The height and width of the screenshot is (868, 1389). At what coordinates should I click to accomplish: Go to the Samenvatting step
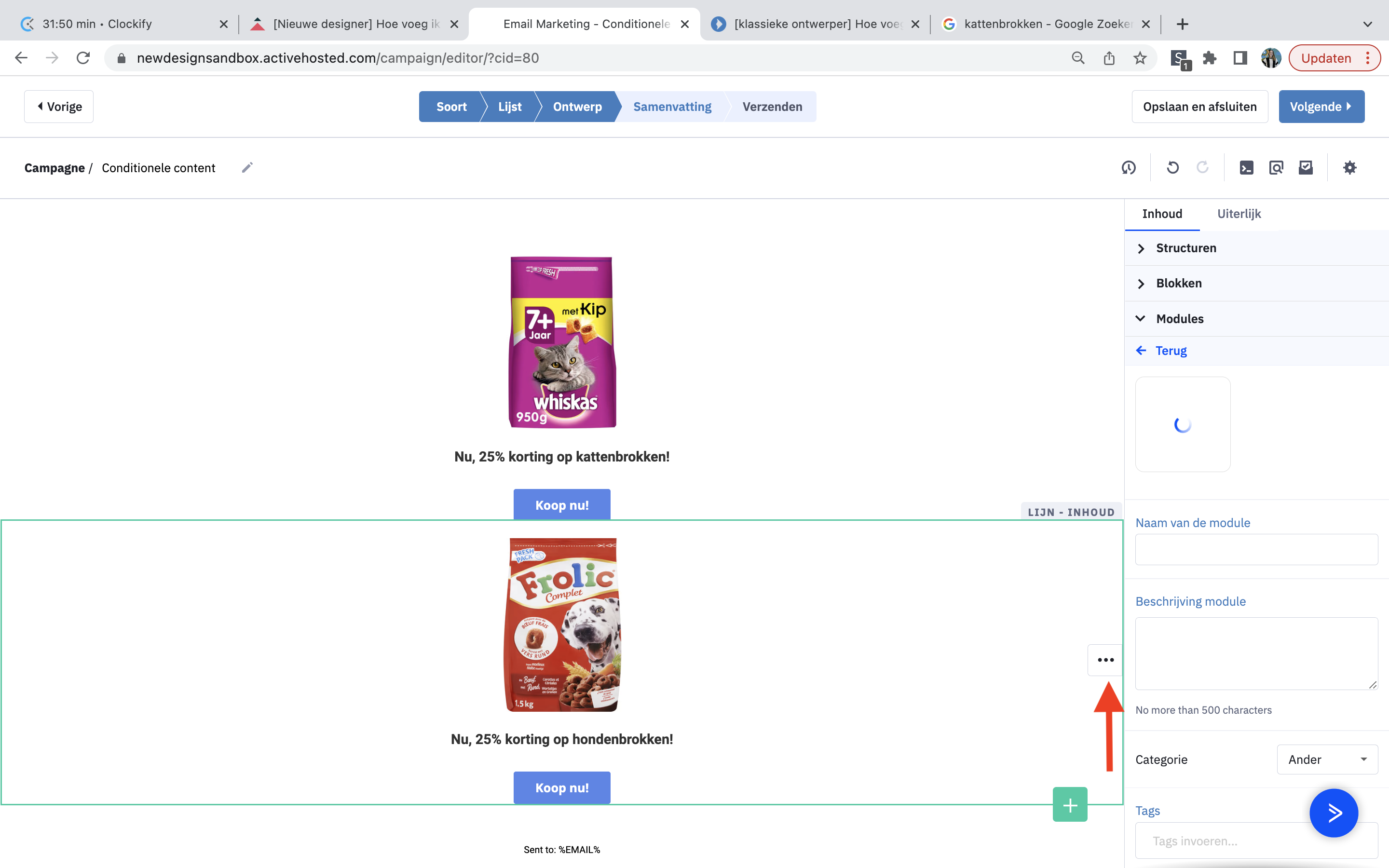tap(672, 107)
